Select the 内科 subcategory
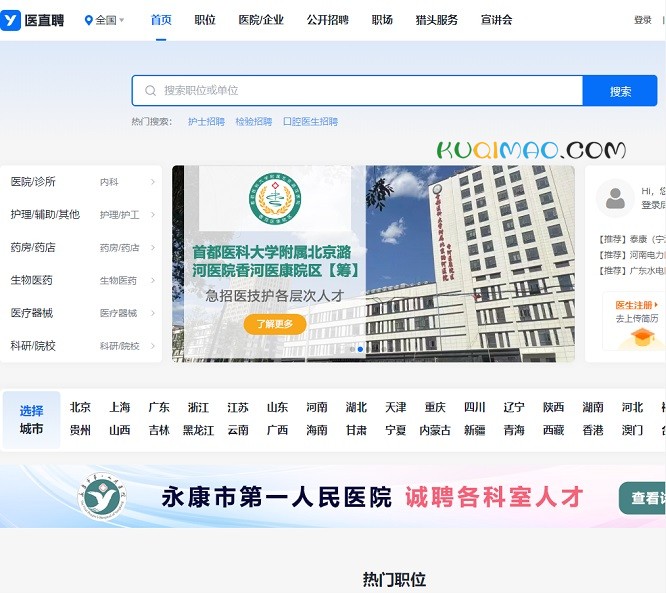The width and height of the screenshot is (666, 593). pyautogui.click(x=109, y=182)
